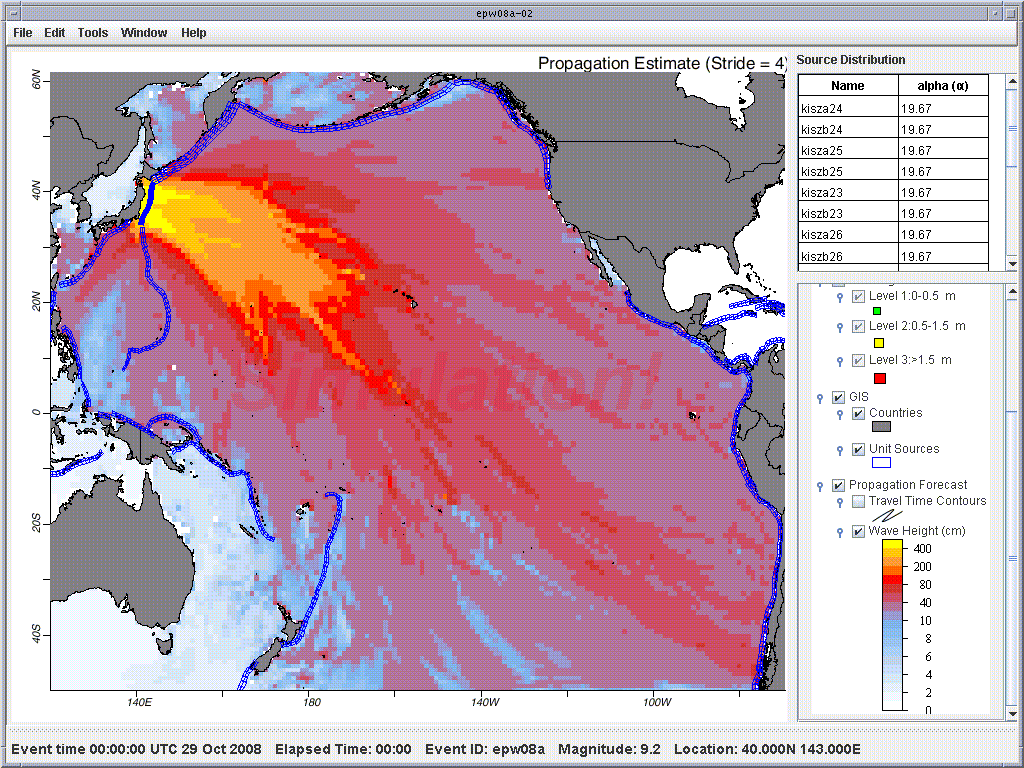Select the kisza25 row in source table
The height and width of the screenshot is (768, 1024).
pos(847,151)
